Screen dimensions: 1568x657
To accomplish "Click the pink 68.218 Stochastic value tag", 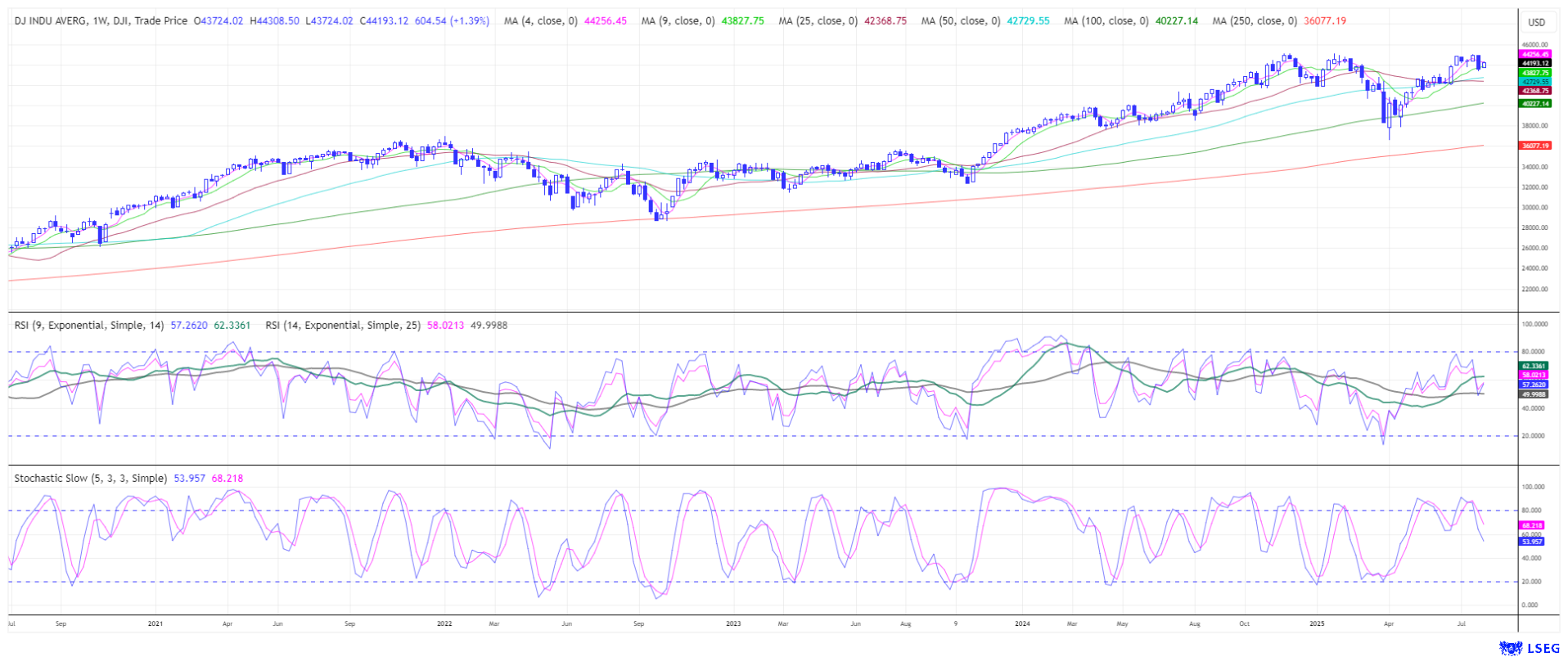I will (x=1532, y=525).
